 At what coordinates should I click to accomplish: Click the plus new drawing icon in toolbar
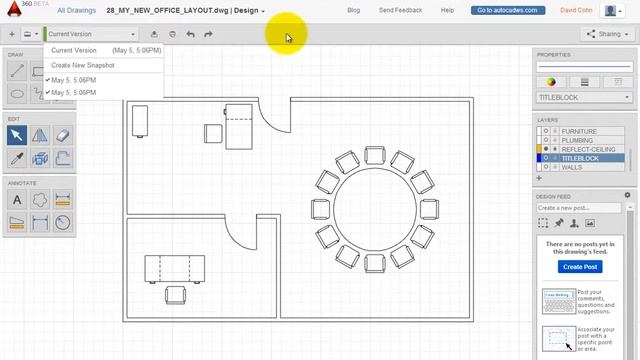(x=12, y=34)
